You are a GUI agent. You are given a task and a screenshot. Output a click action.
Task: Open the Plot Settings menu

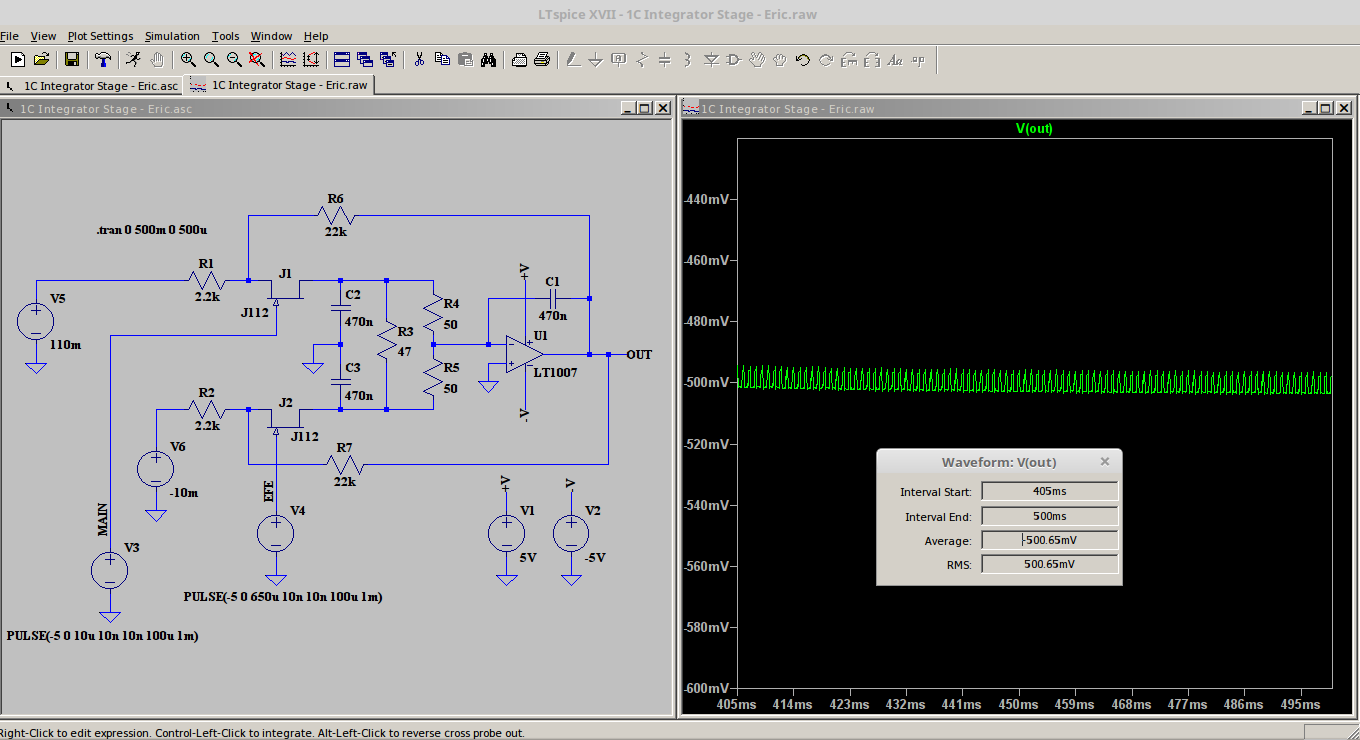coord(100,36)
